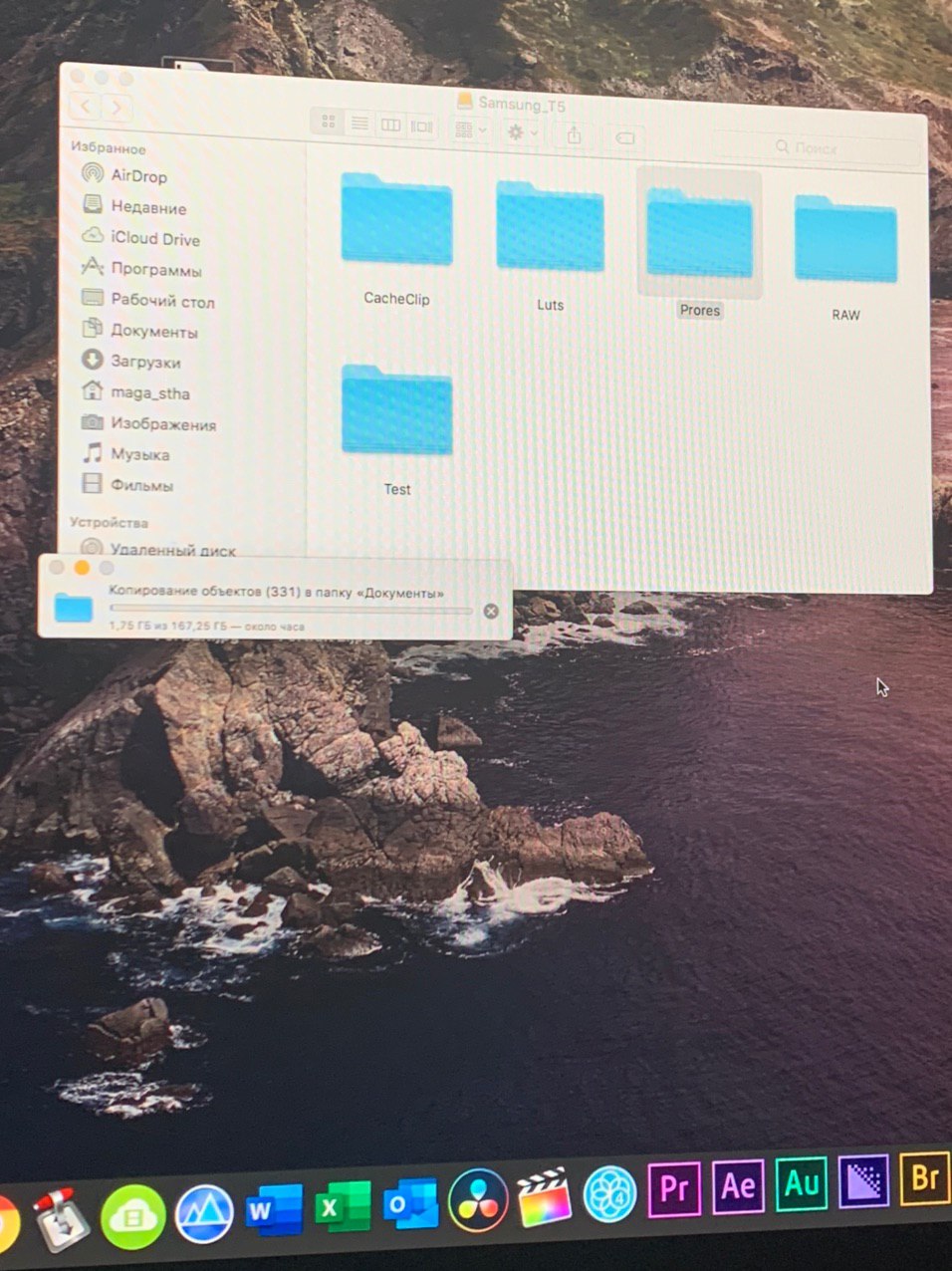Select maga_stha home folder in sidebar
The height and width of the screenshot is (1271, 952).
135,392
